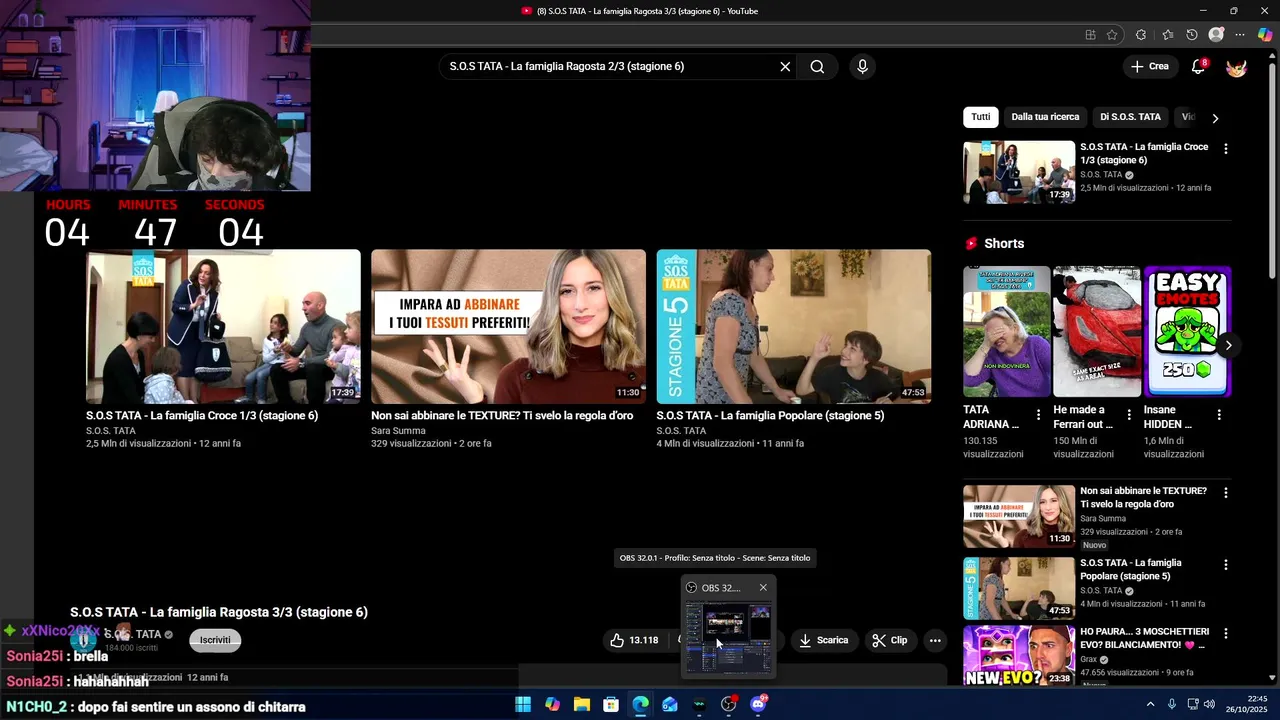Start voice search with microphone icon
Viewport: 1280px width, 720px height.
[862, 67]
